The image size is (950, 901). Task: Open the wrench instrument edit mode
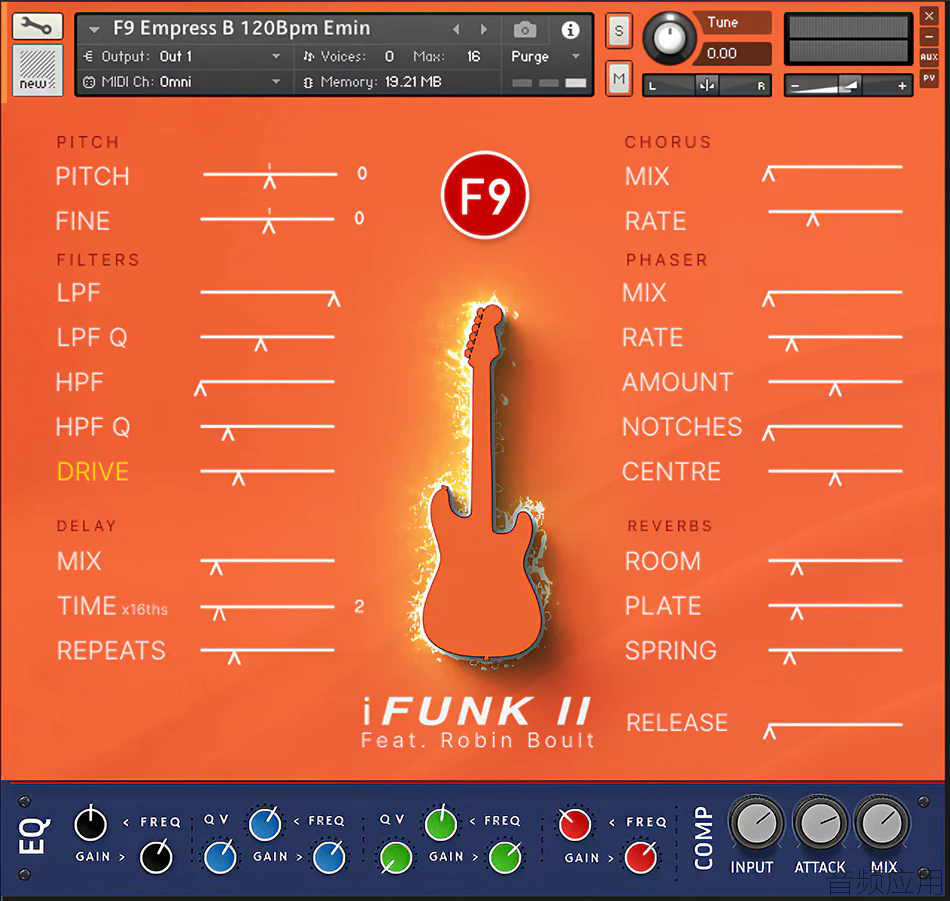(37, 26)
